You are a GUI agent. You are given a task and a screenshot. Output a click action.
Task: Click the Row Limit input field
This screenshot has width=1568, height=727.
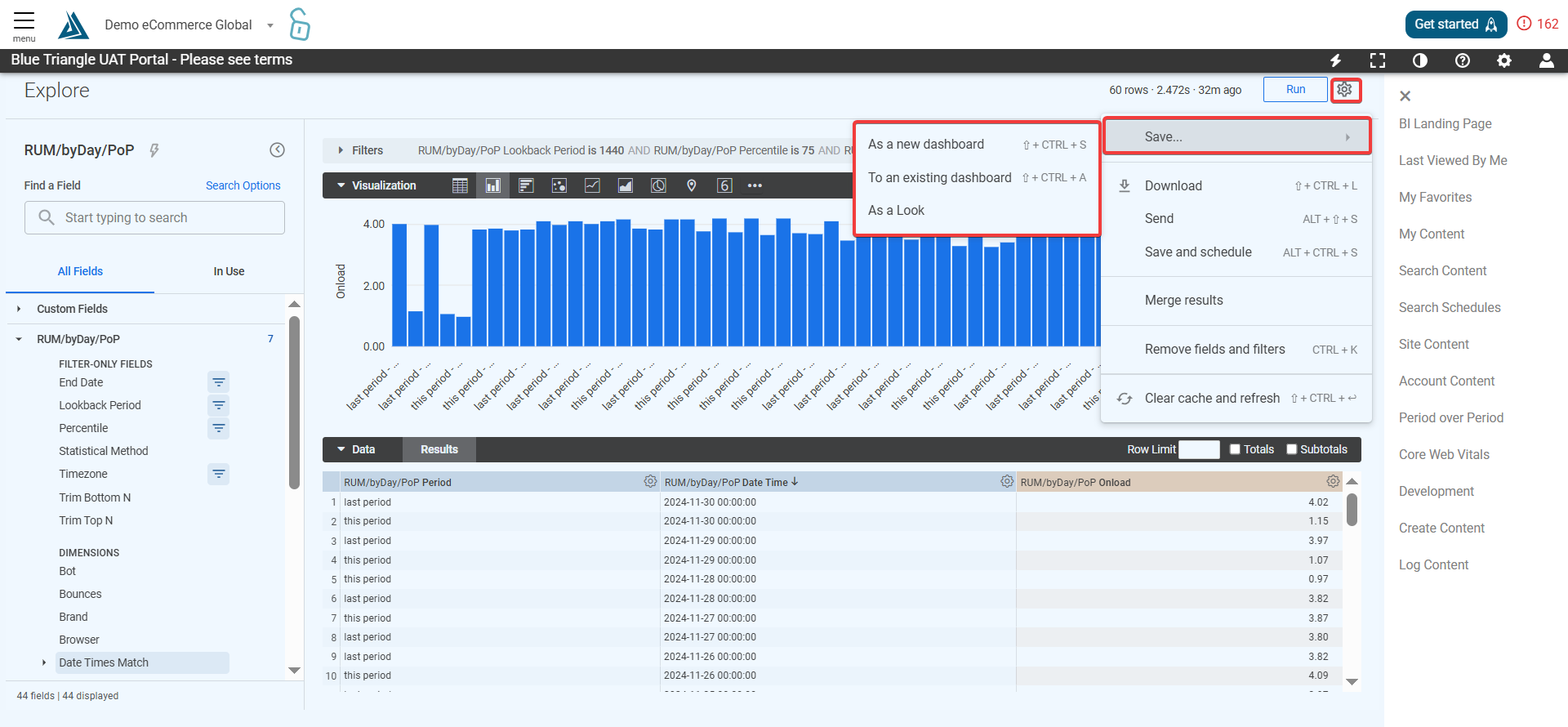1200,449
